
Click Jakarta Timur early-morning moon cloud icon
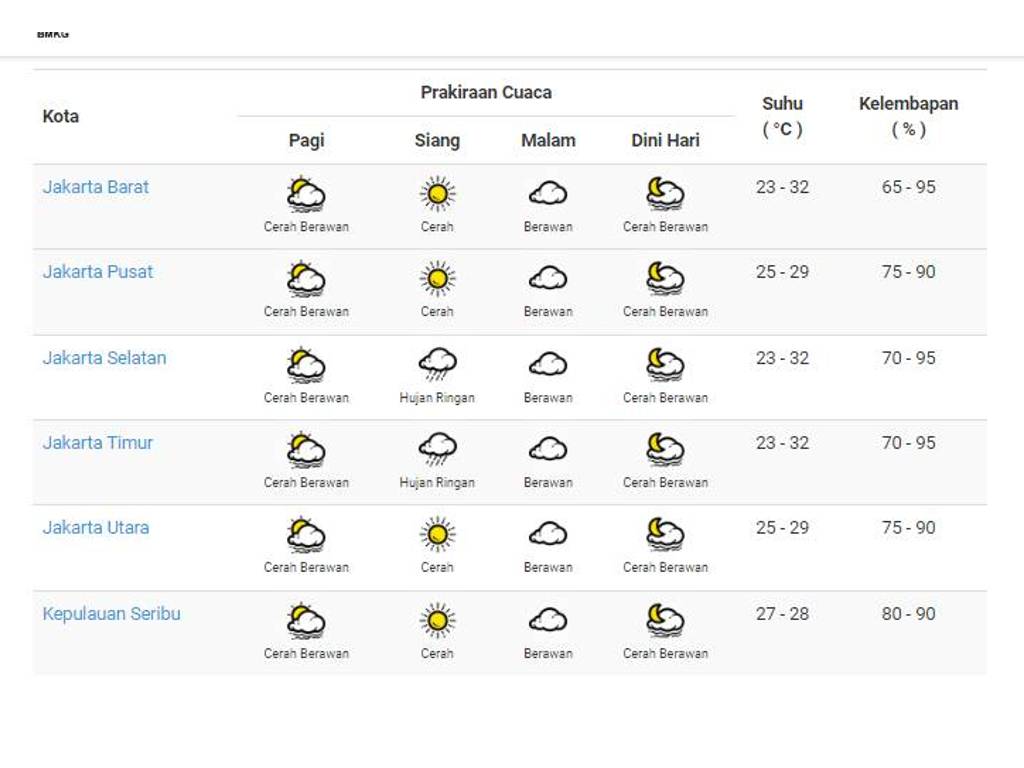click(x=665, y=449)
